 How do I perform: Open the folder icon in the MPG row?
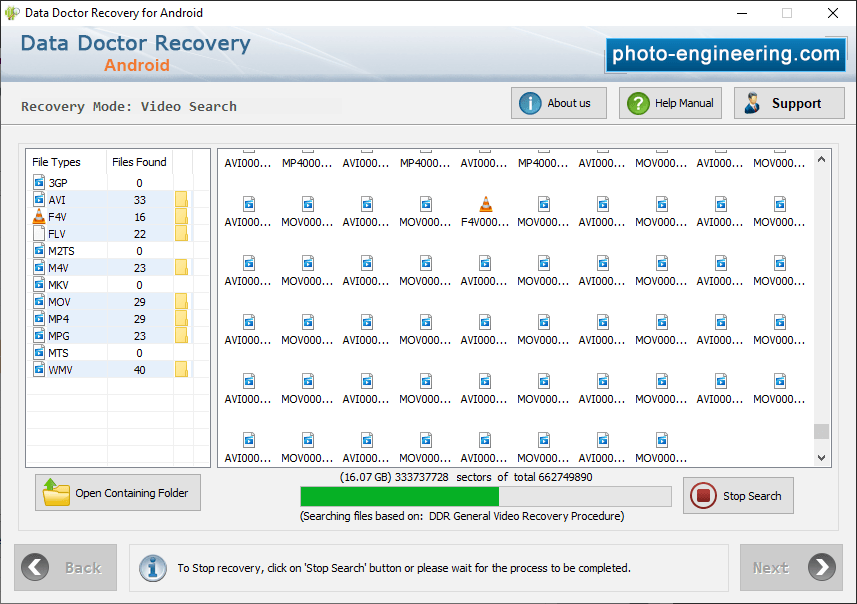point(181,335)
